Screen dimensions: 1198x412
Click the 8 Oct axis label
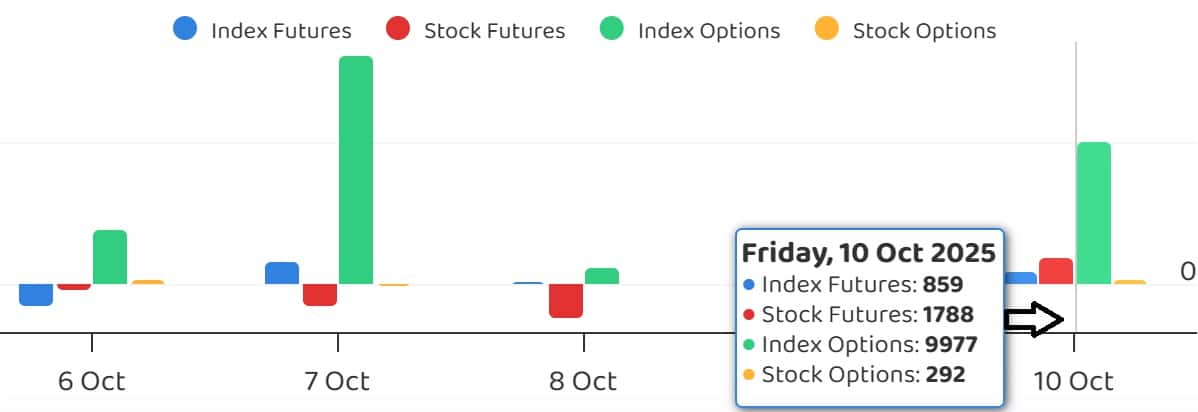(x=584, y=381)
